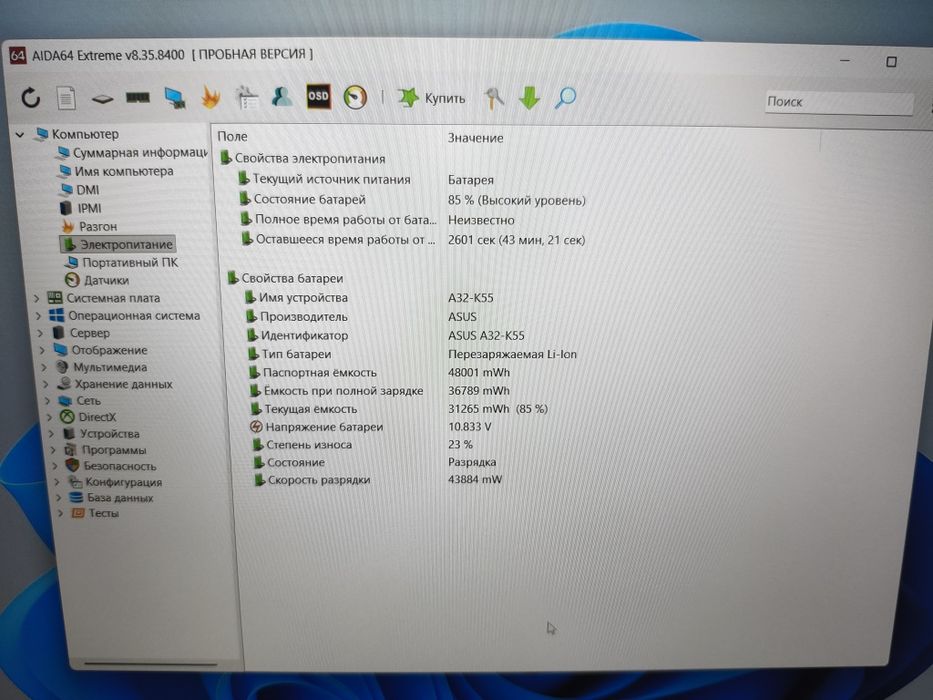933x700 pixels.
Task: Select the База данных tree item
Action: (x=120, y=498)
